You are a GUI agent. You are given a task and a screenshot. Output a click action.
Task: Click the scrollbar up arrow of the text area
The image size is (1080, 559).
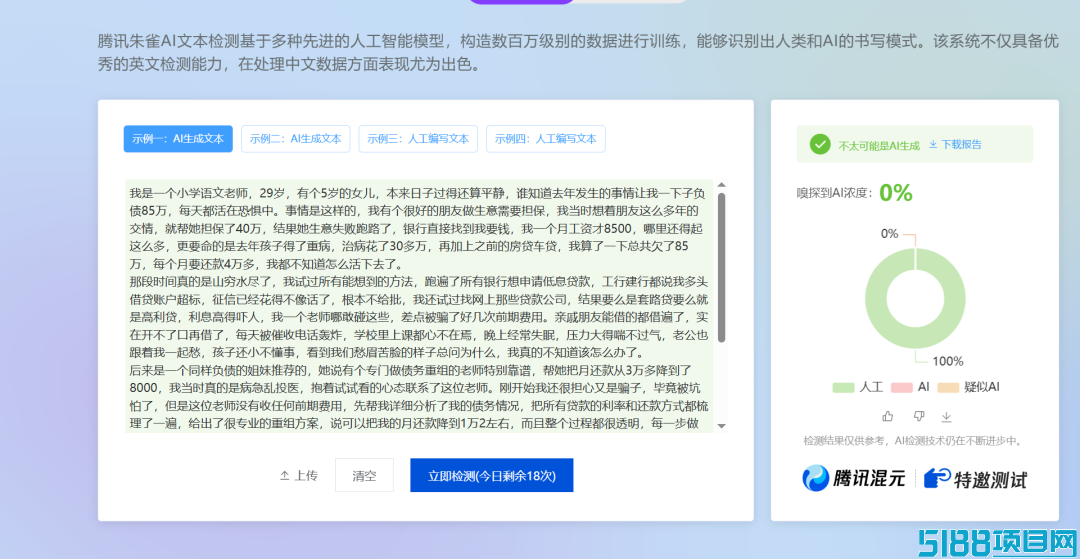721,184
